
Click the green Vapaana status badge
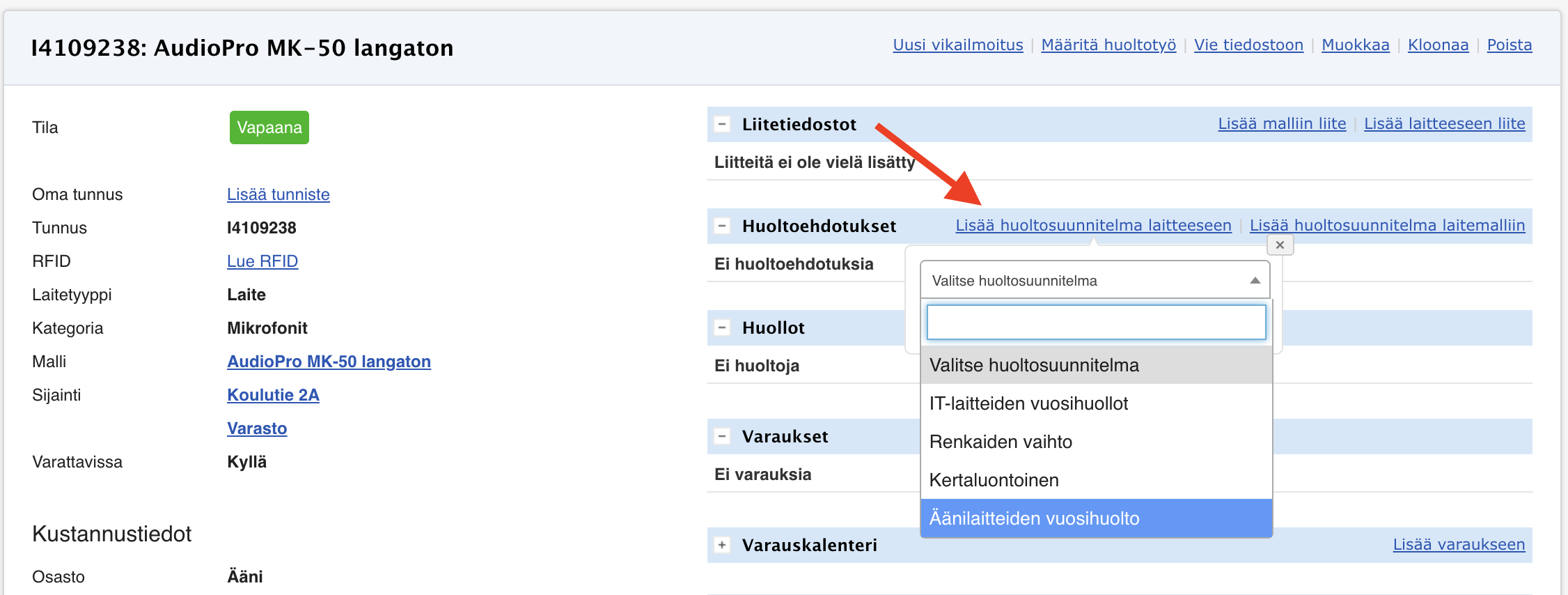(x=269, y=127)
